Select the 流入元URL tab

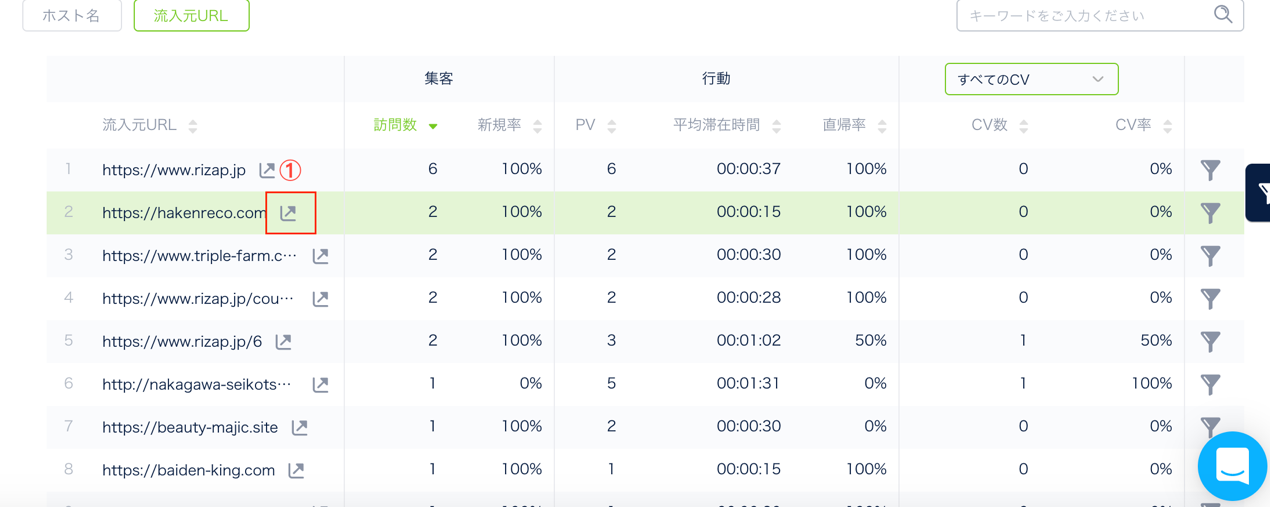[191, 16]
